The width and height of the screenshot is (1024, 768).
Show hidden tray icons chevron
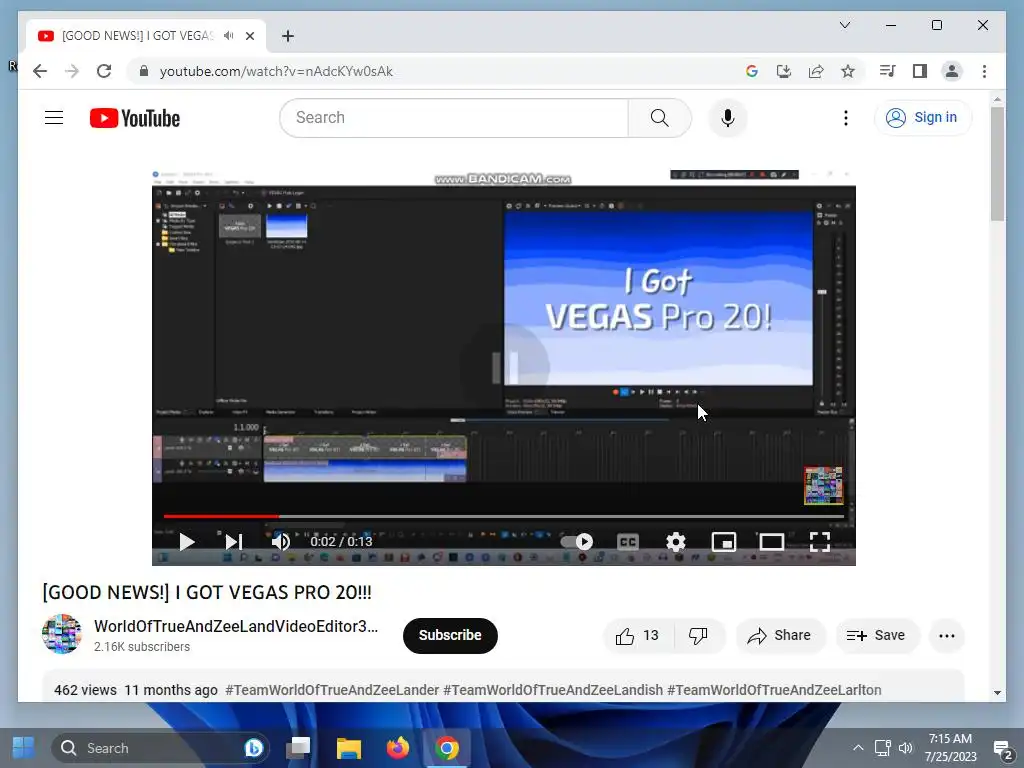[858, 748]
